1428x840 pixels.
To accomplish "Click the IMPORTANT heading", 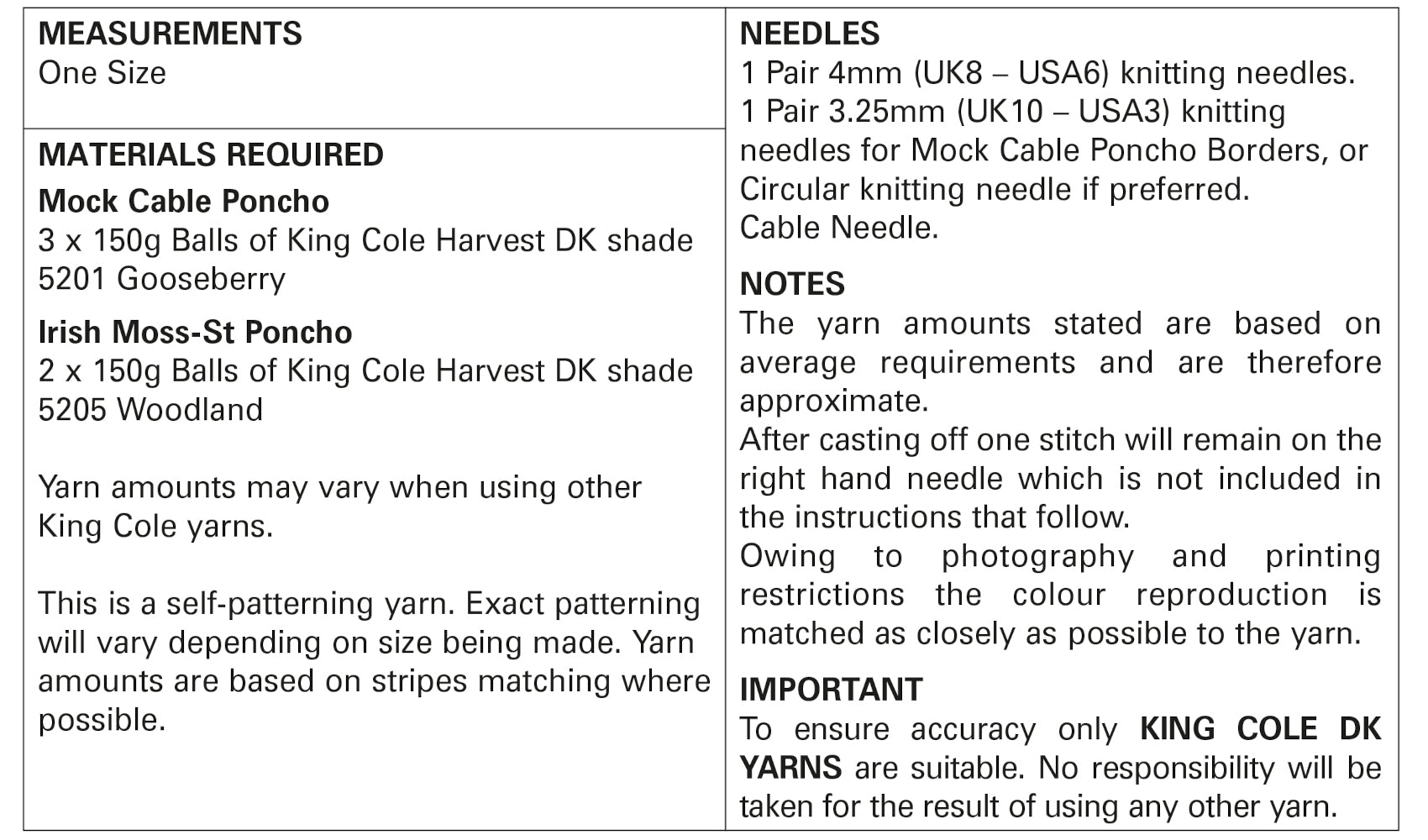I will (x=831, y=690).
